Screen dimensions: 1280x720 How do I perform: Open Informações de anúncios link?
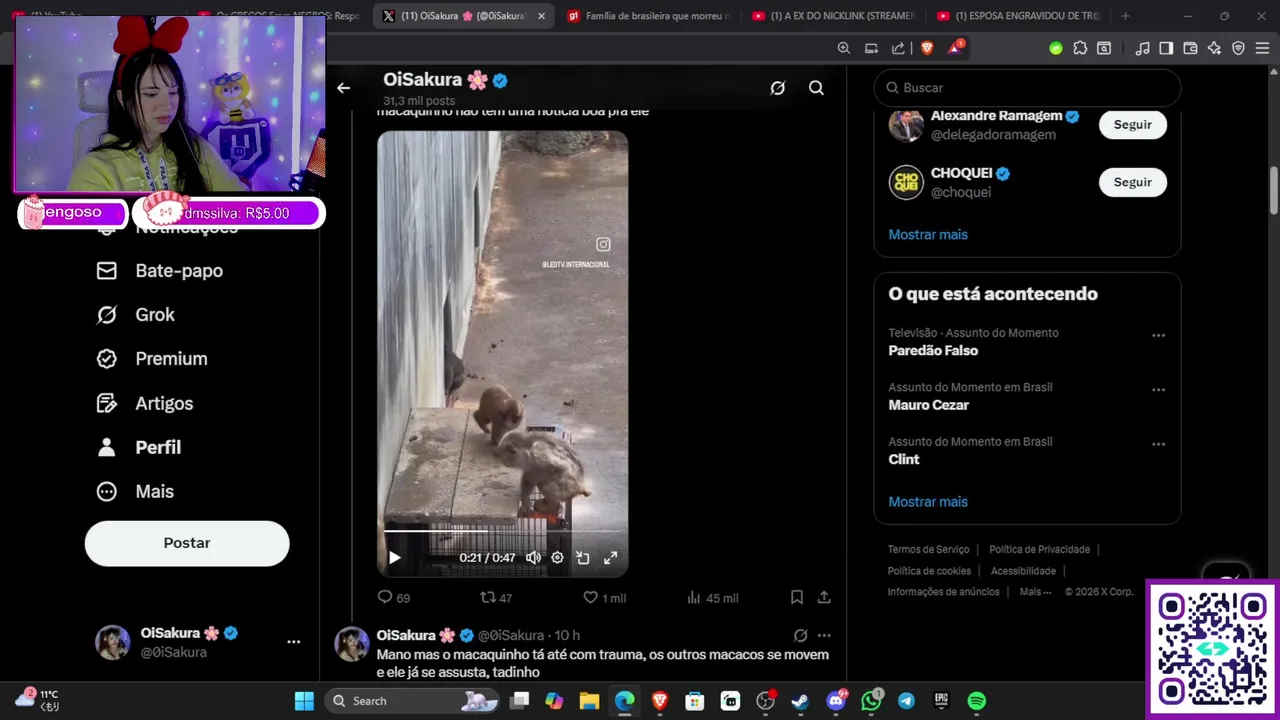(x=943, y=592)
